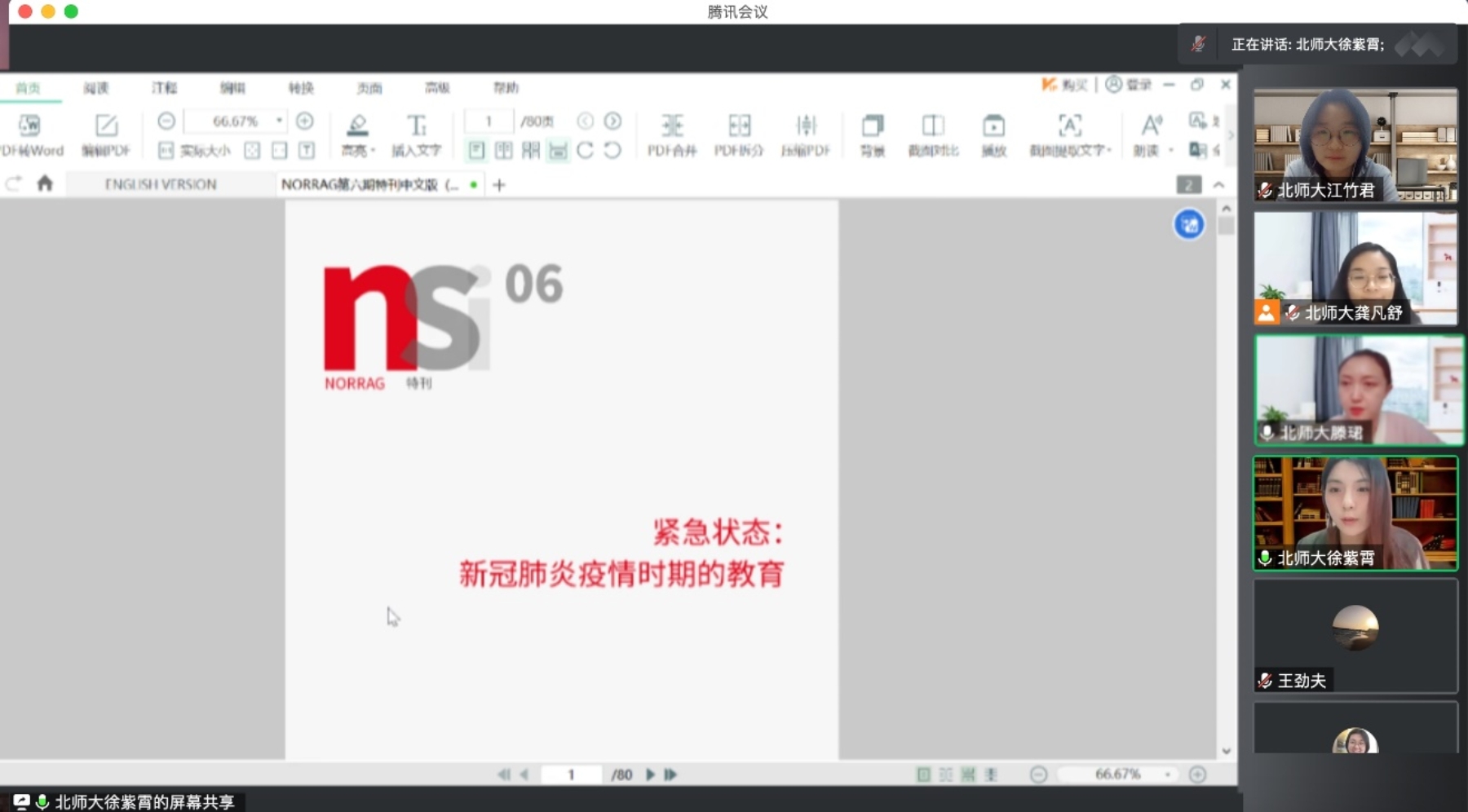
Task: Toggle continuous scrolling view in toolbar
Action: pos(558,151)
